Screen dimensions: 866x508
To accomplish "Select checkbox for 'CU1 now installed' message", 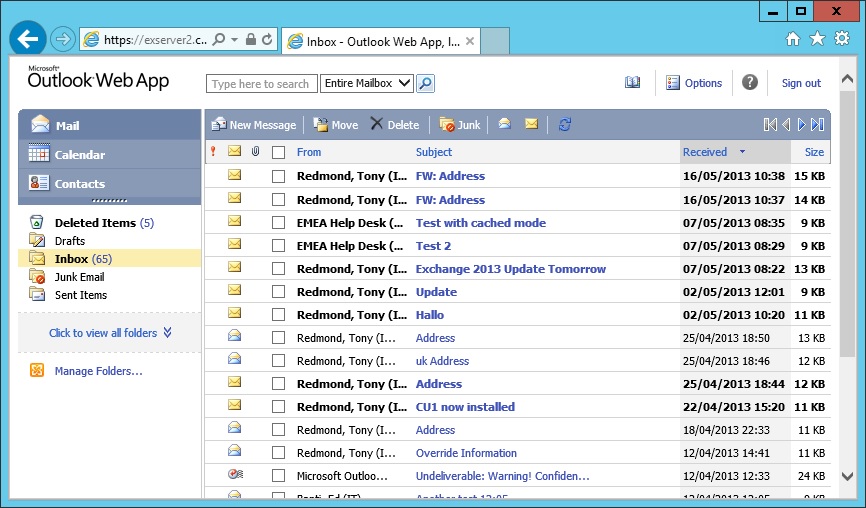I will 279,407.
